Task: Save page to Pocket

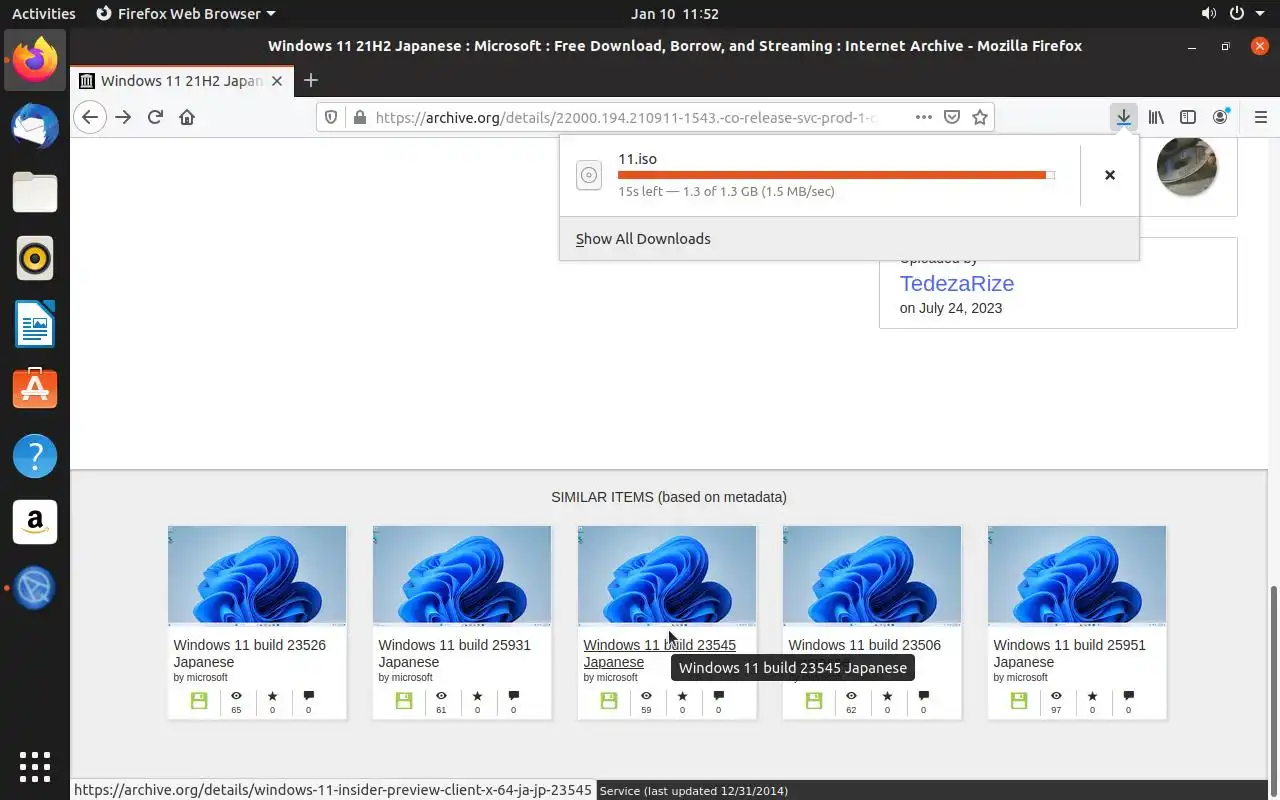Action: click(x=952, y=117)
